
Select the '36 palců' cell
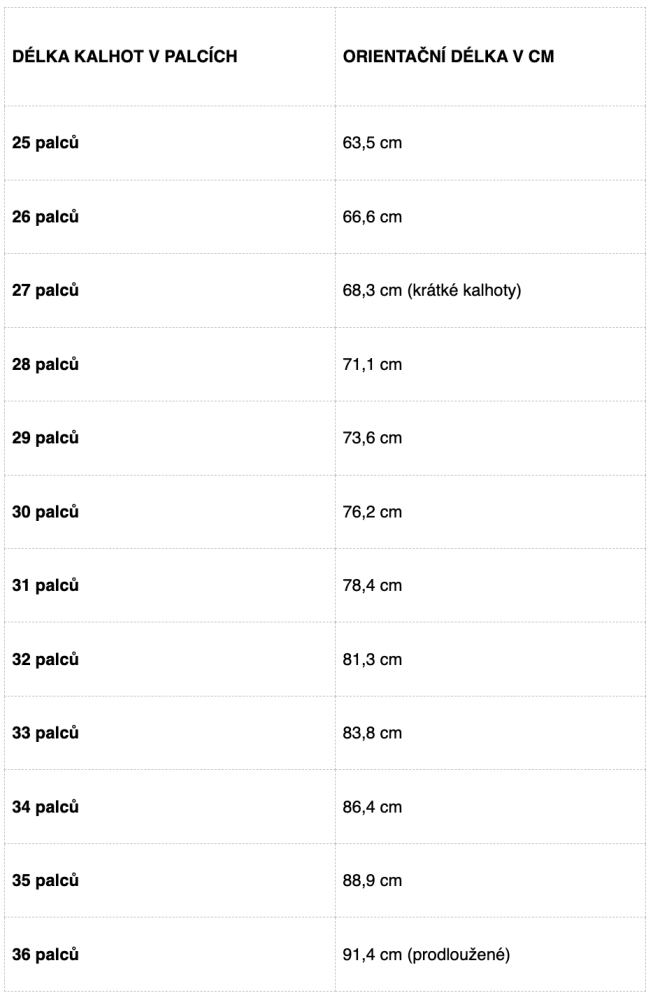(x=46, y=955)
